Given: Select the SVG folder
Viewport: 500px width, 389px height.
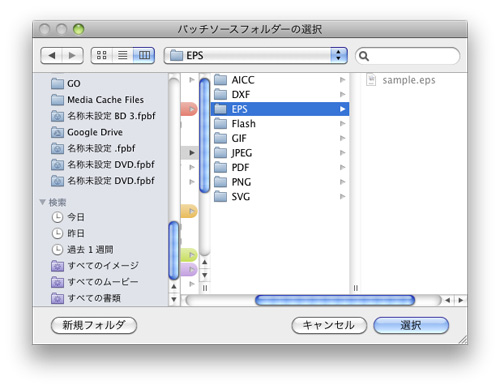Looking at the screenshot, I should (x=280, y=197).
